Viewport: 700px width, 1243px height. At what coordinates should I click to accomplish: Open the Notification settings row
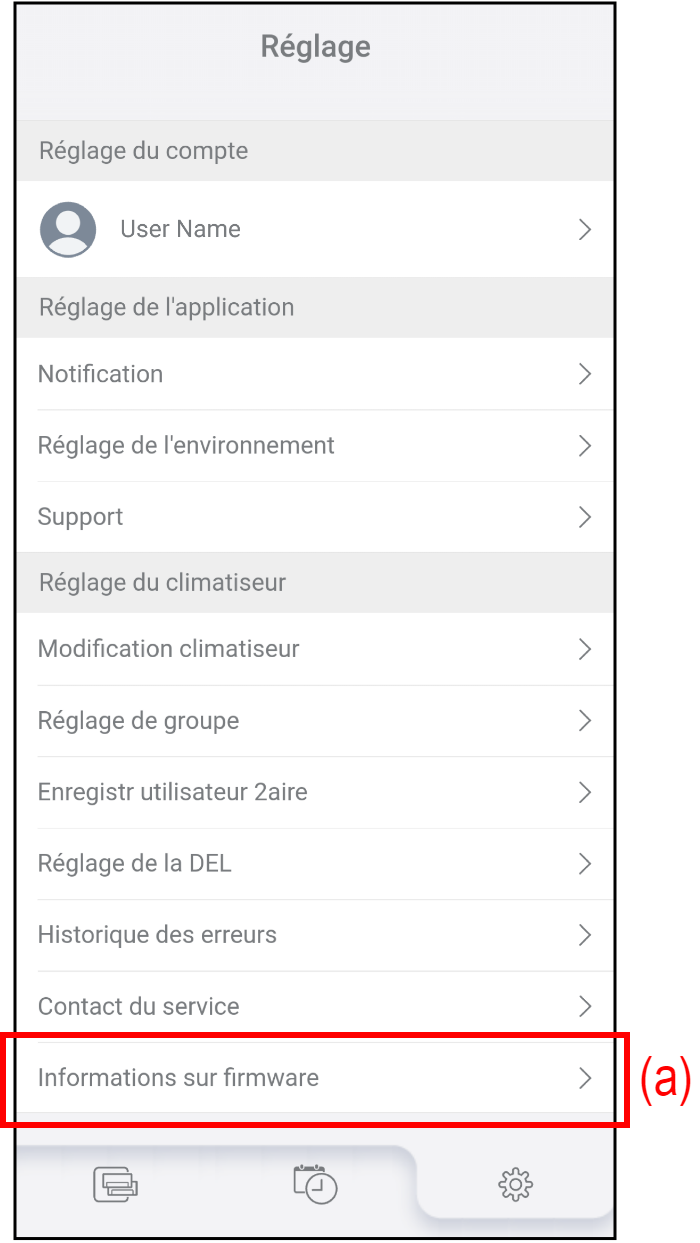click(100, 374)
